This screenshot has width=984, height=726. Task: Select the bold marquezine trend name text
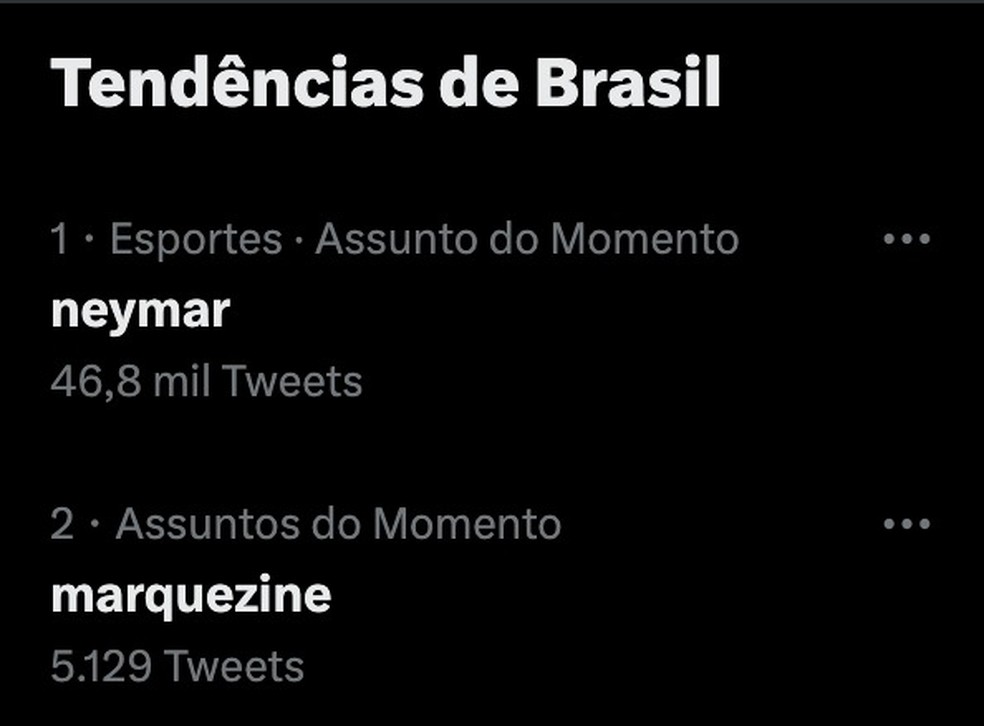(190, 593)
